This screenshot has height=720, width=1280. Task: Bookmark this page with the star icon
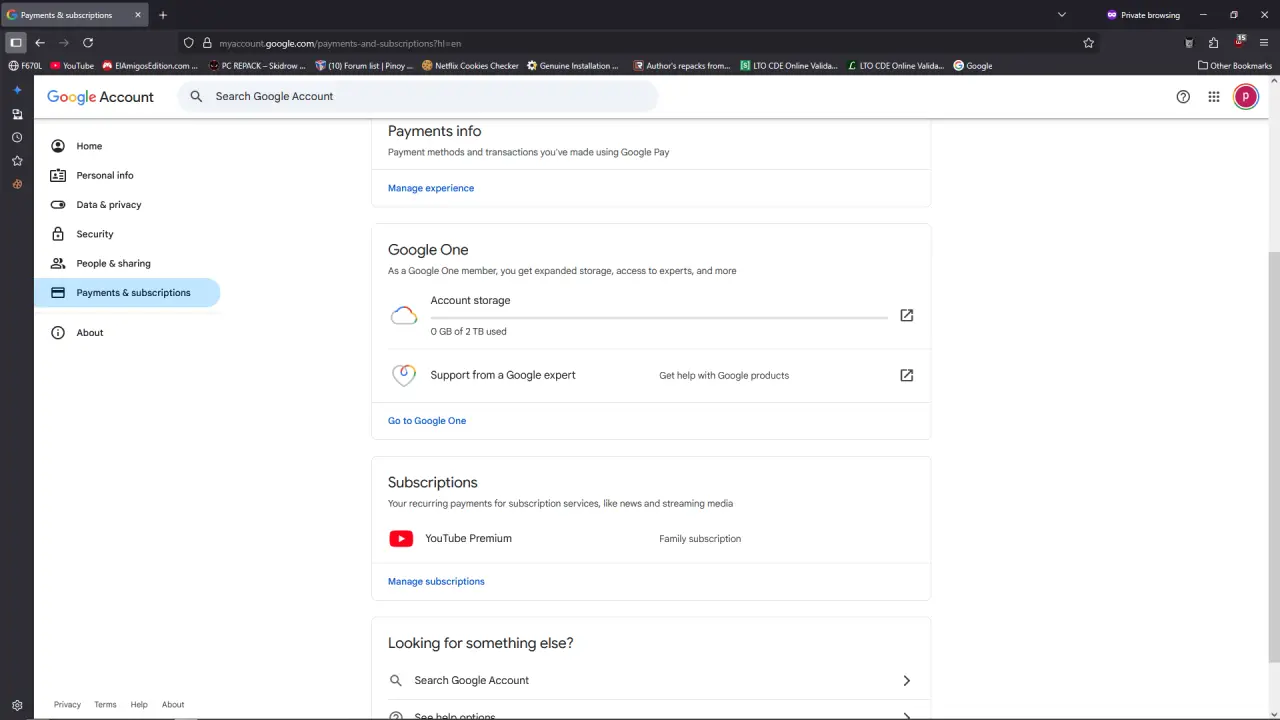[1089, 43]
